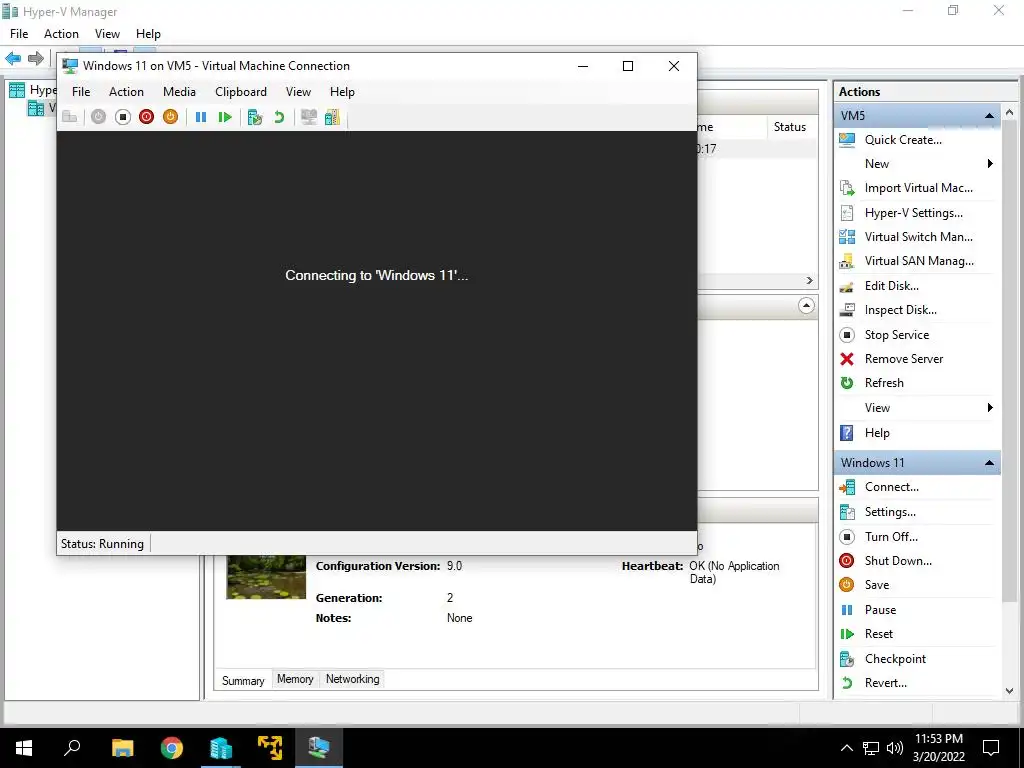Reset the VM using toolbar icon
This screenshot has width=1024, height=768.
tap(225, 118)
